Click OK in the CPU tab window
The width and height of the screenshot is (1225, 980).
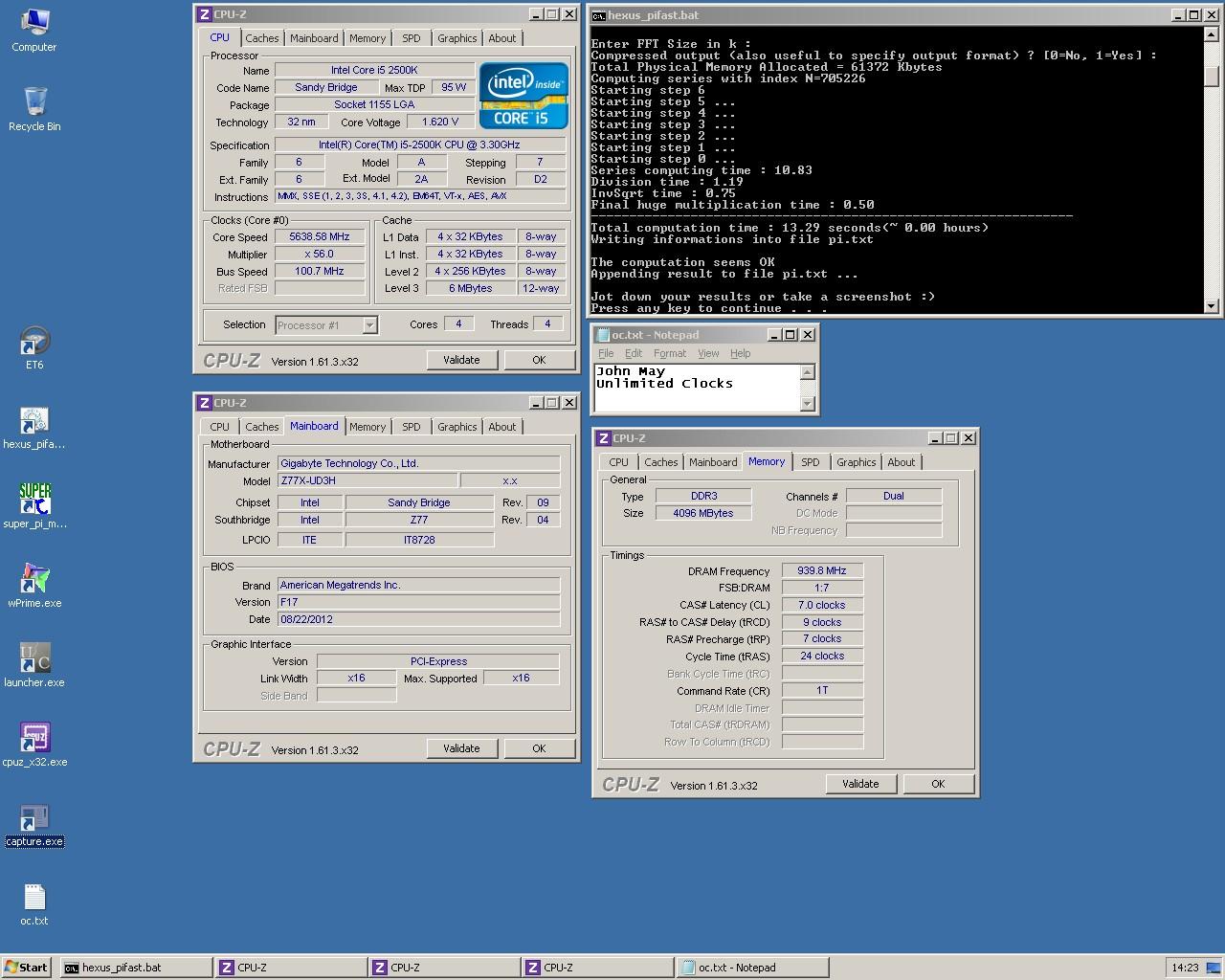[539, 360]
